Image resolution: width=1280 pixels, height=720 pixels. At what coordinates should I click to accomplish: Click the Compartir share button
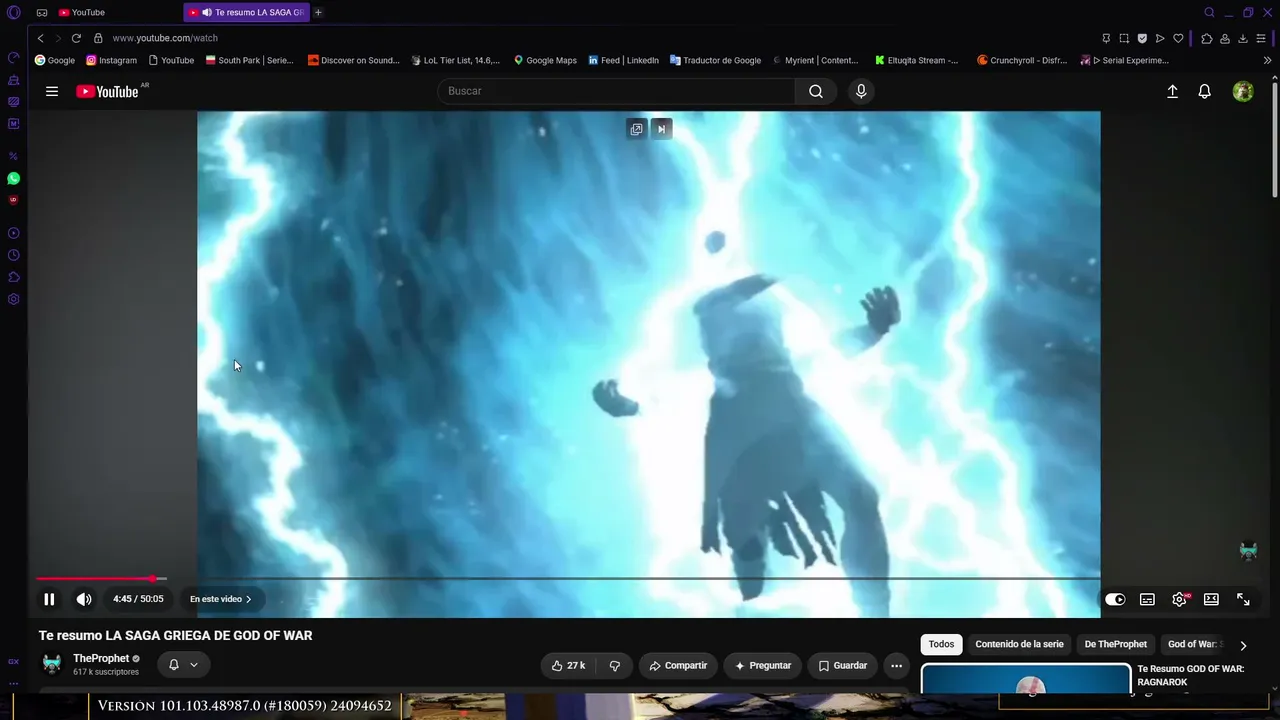point(678,665)
